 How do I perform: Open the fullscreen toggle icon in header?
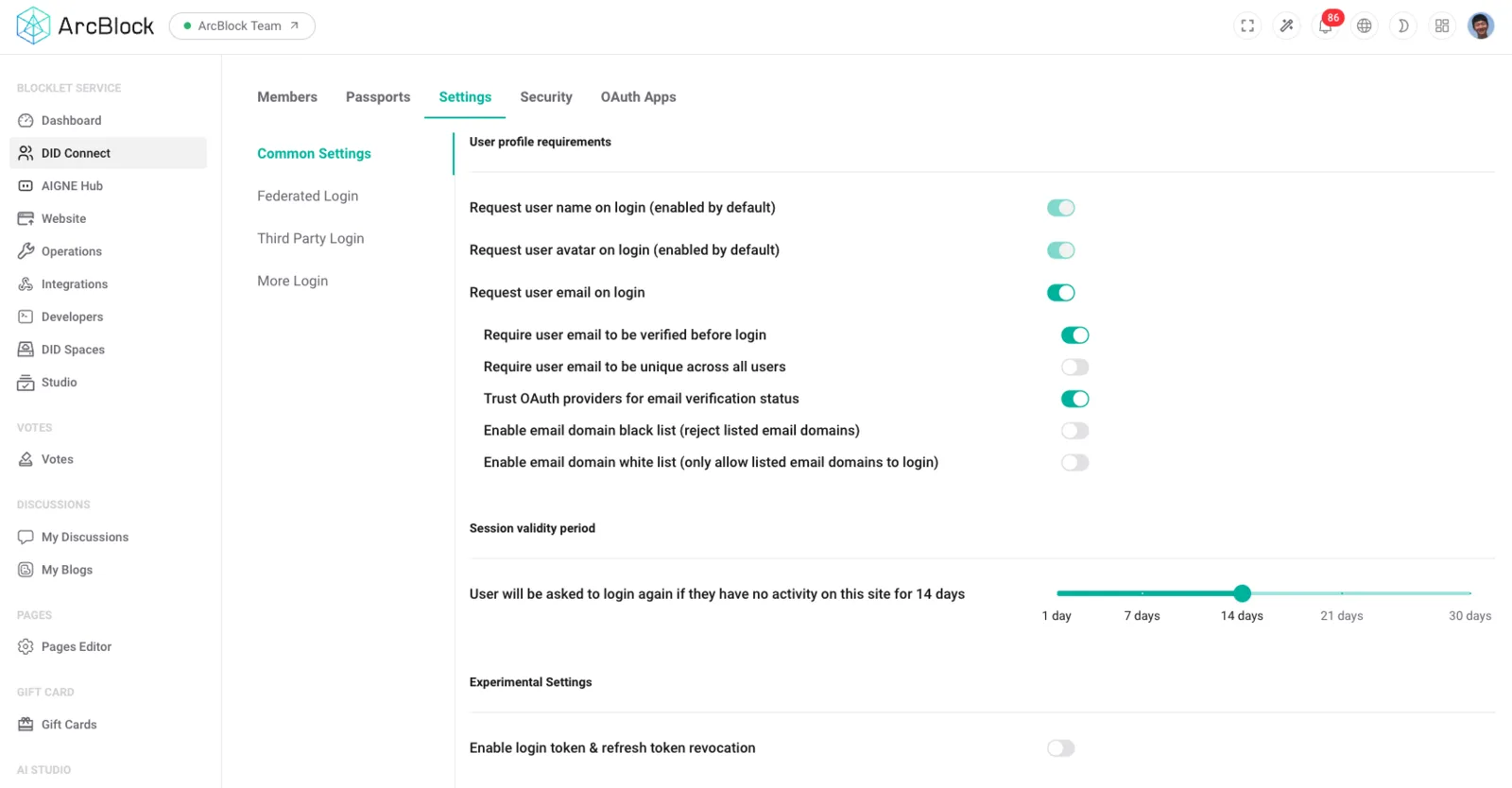(1247, 26)
